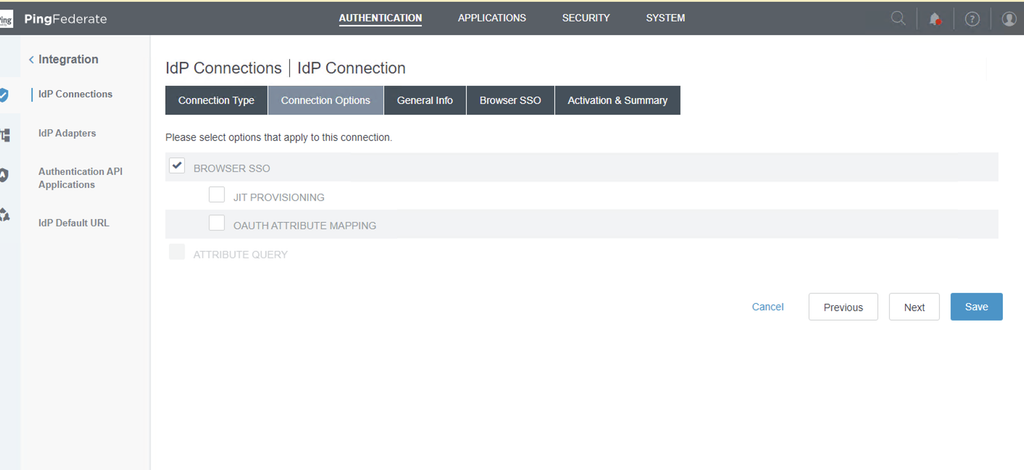The image size is (1024, 470).
Task: Select the shield icon in left rail
Action: (4, 95)
